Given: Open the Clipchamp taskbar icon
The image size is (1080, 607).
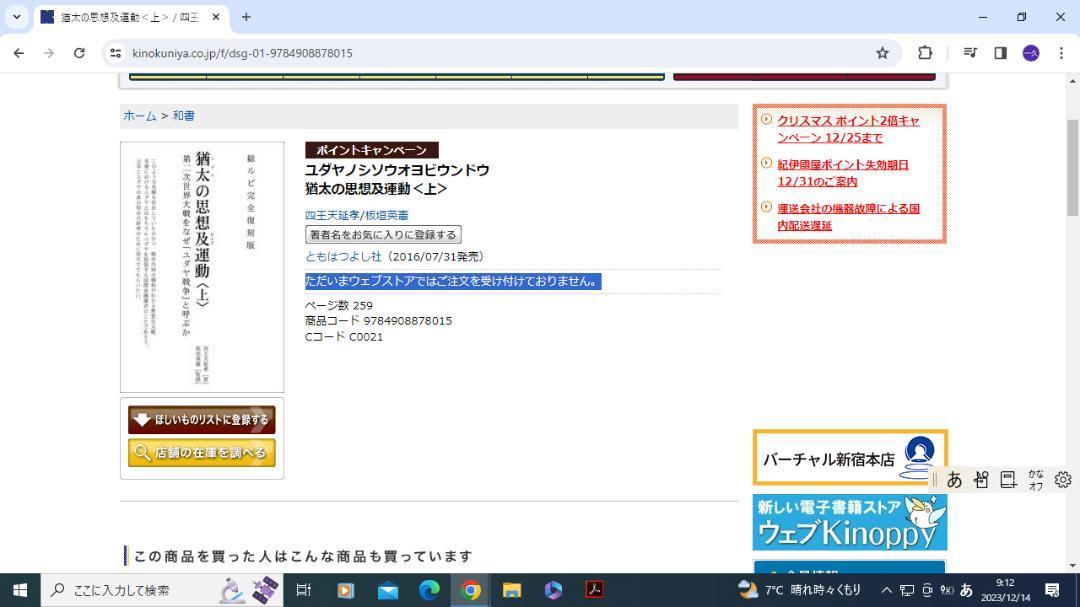Looking at the screenshot, I should (x=553, y=590).
